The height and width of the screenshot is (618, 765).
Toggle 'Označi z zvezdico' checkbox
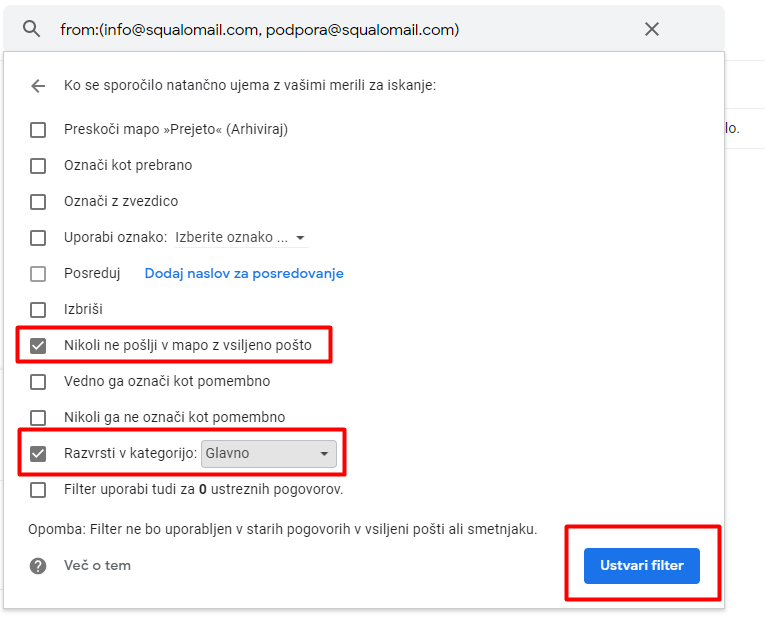(38, 202)
